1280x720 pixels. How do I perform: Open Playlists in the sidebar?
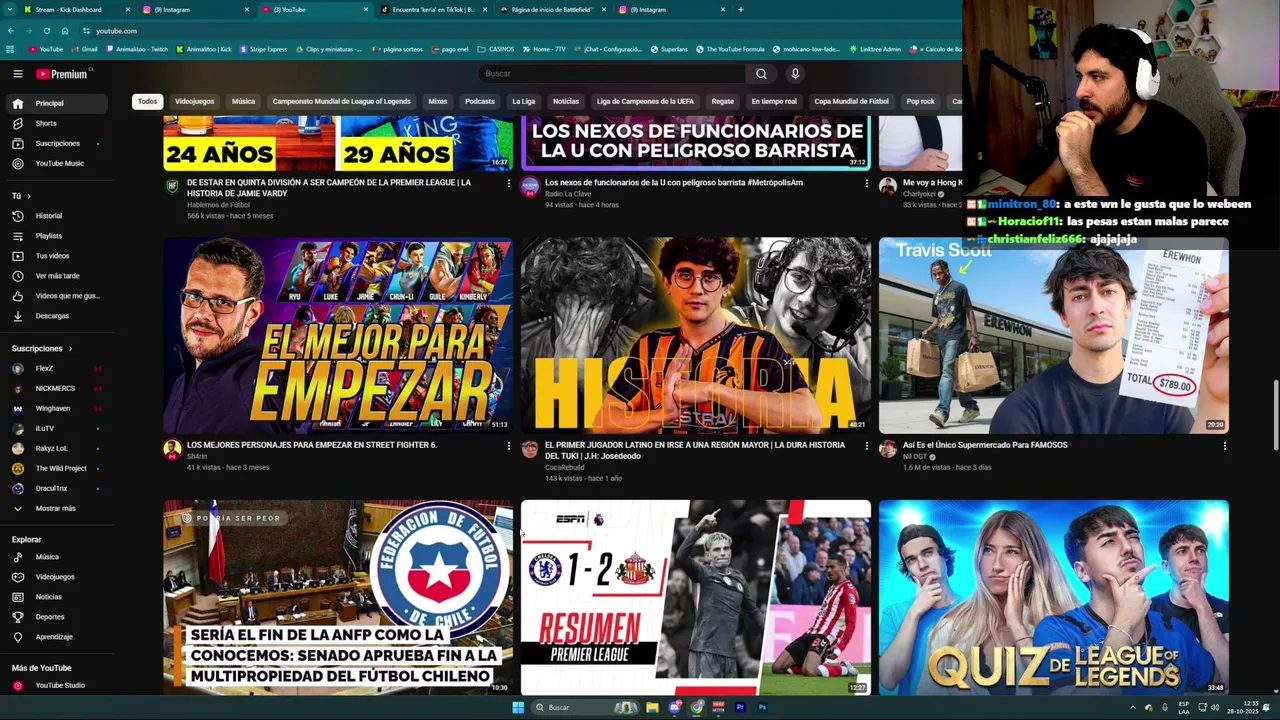tap(58, 236)
